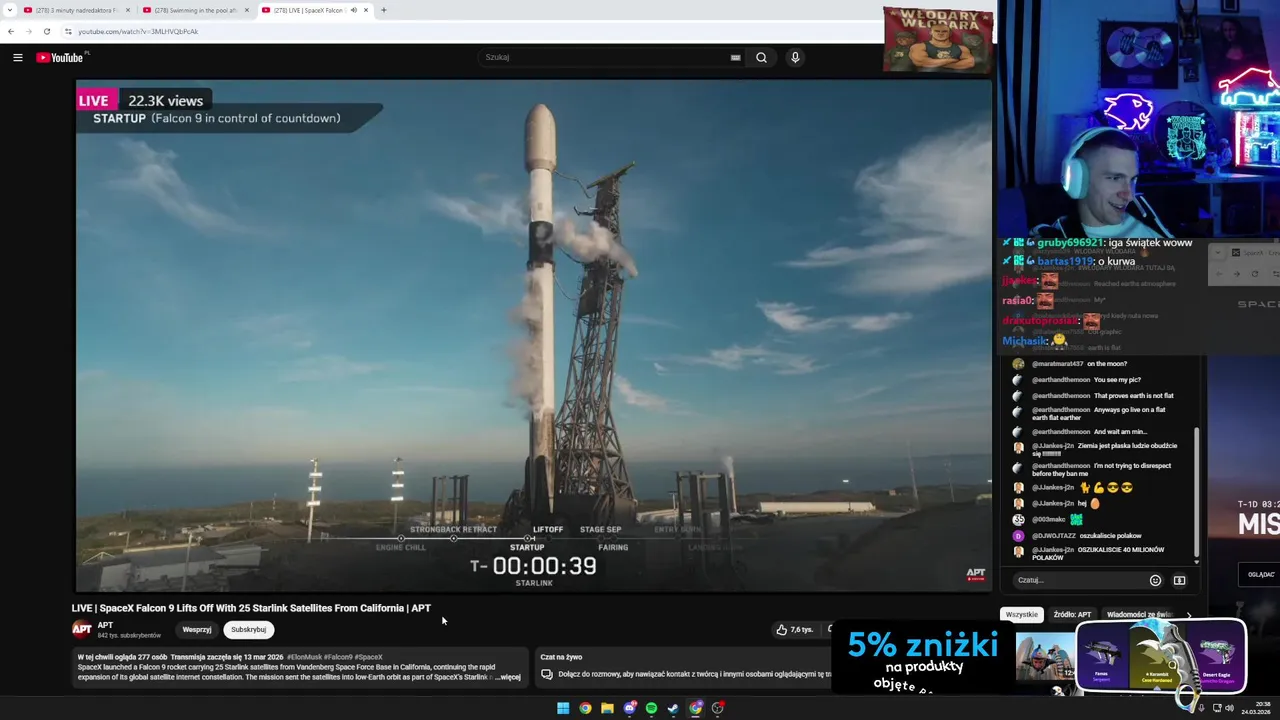Click the #ElonMusk hashtag link
This screenshot has height=720, width=1280.
point(304,657)
